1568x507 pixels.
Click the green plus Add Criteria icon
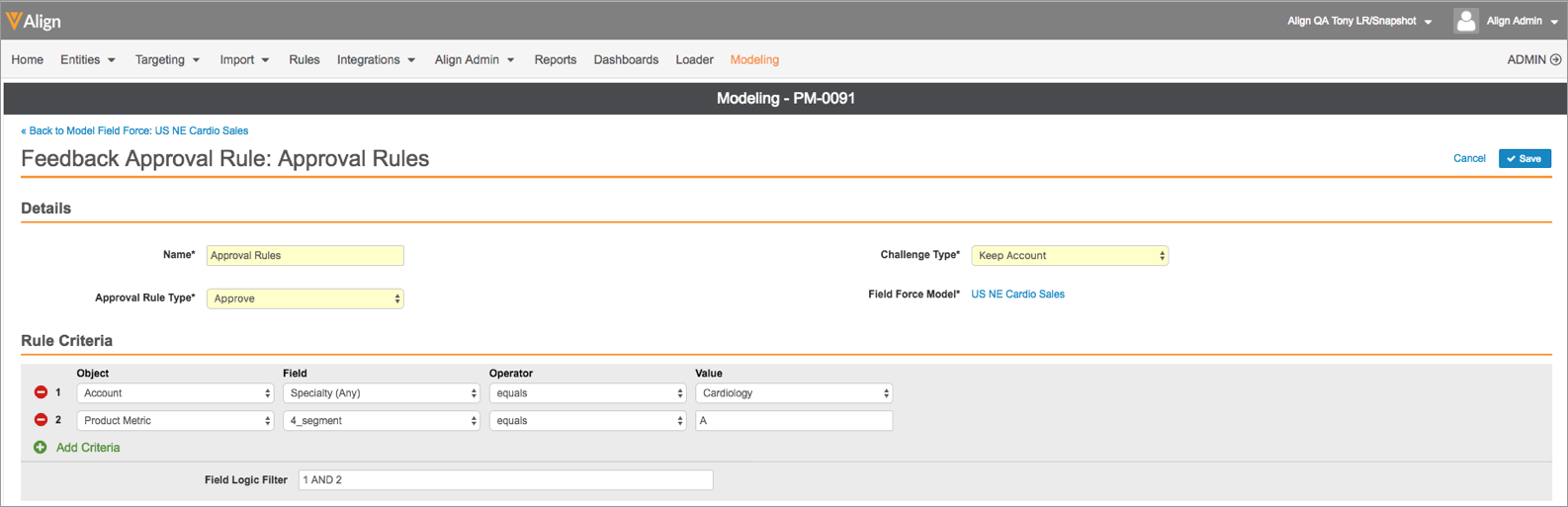coord(41,448)
